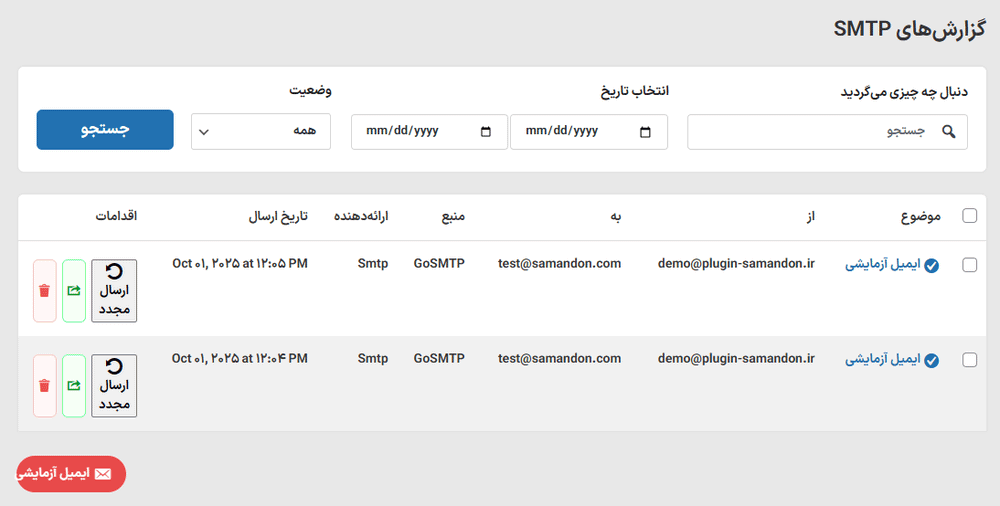Click the موضوع column header
The image size is (1000, 506).
[x=919, y=216]
